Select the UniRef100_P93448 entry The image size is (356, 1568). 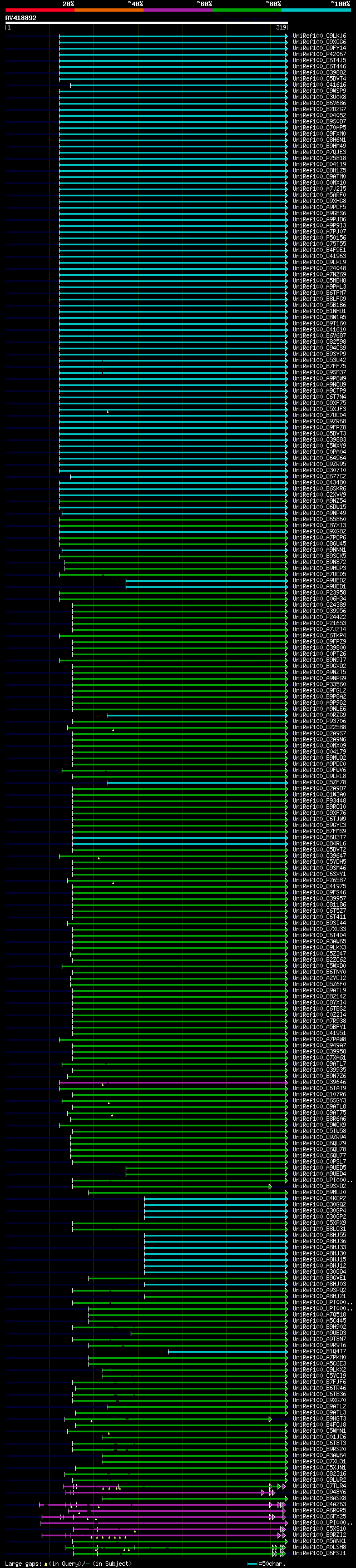click(x=319, y=801)
